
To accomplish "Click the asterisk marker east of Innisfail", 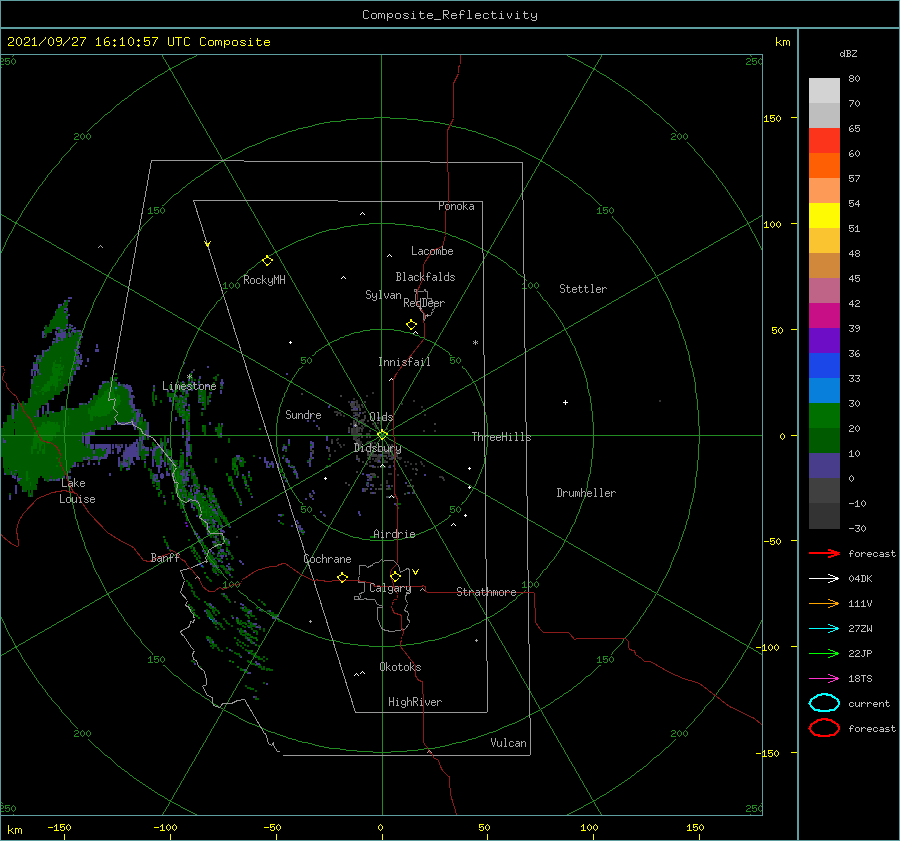I will [475, 343].
